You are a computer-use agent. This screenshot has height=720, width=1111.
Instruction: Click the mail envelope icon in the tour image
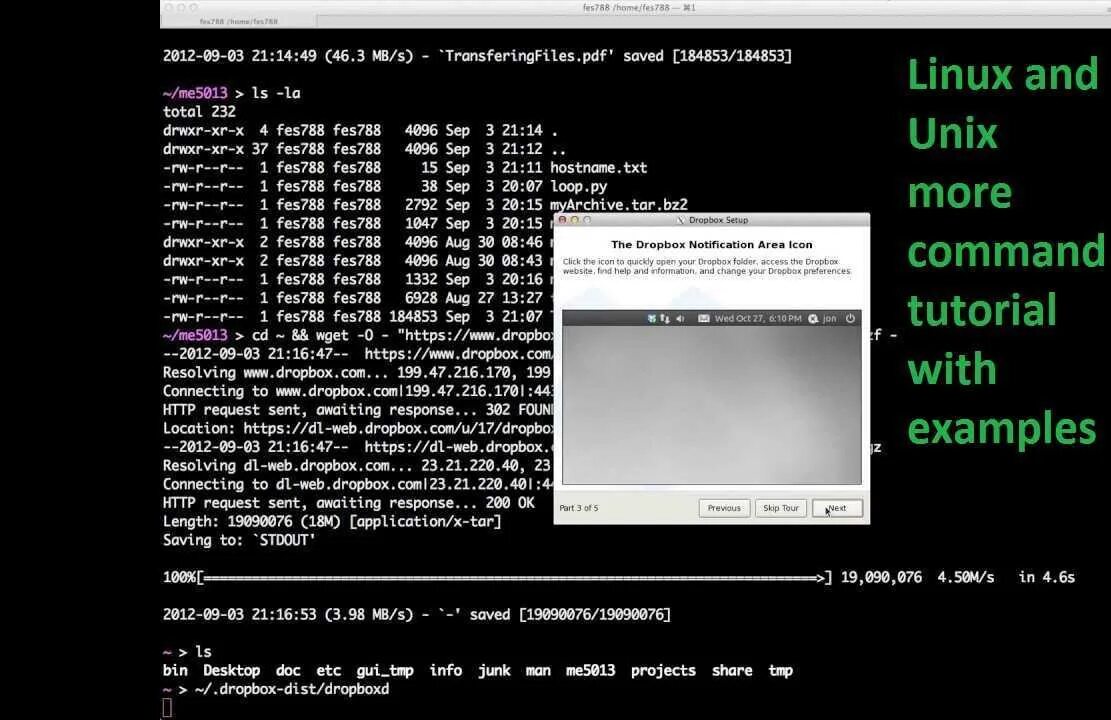pyautogui.click(x=704, y=319)
